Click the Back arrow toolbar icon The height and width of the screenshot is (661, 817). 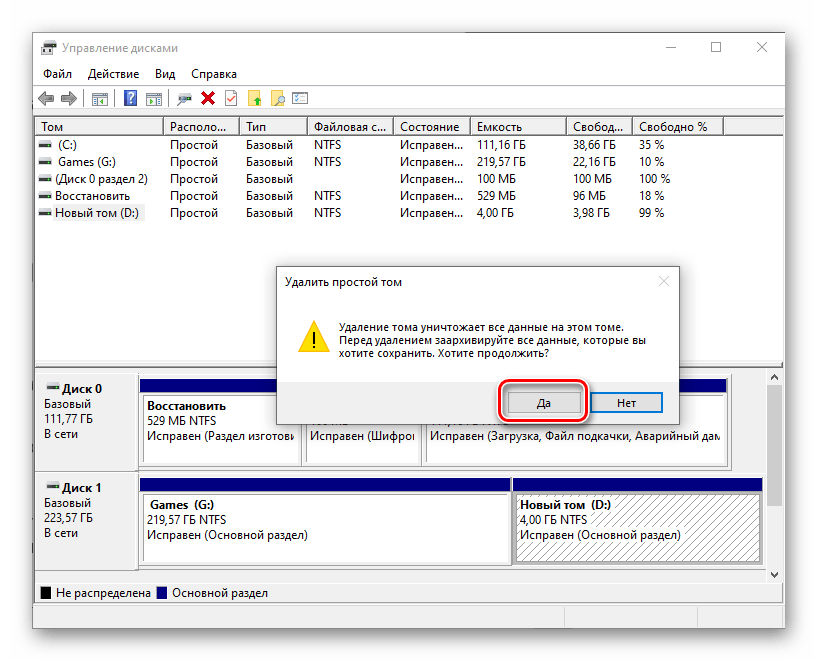point(46,98)
